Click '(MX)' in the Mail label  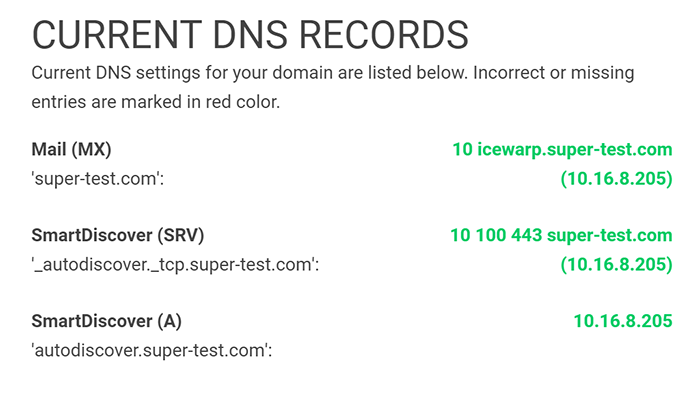(x=90, y=149)
